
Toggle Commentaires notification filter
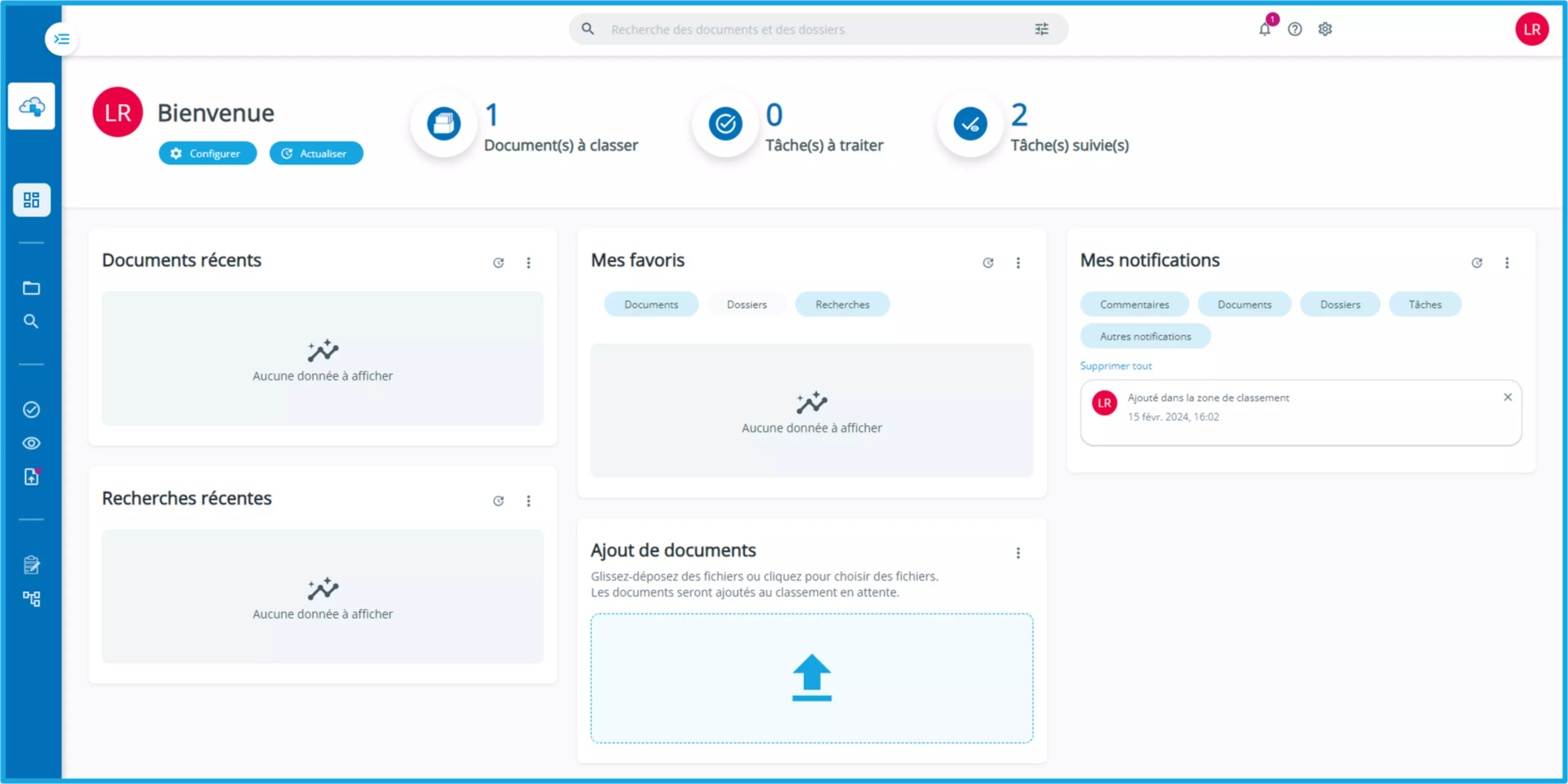(1134, 304)
